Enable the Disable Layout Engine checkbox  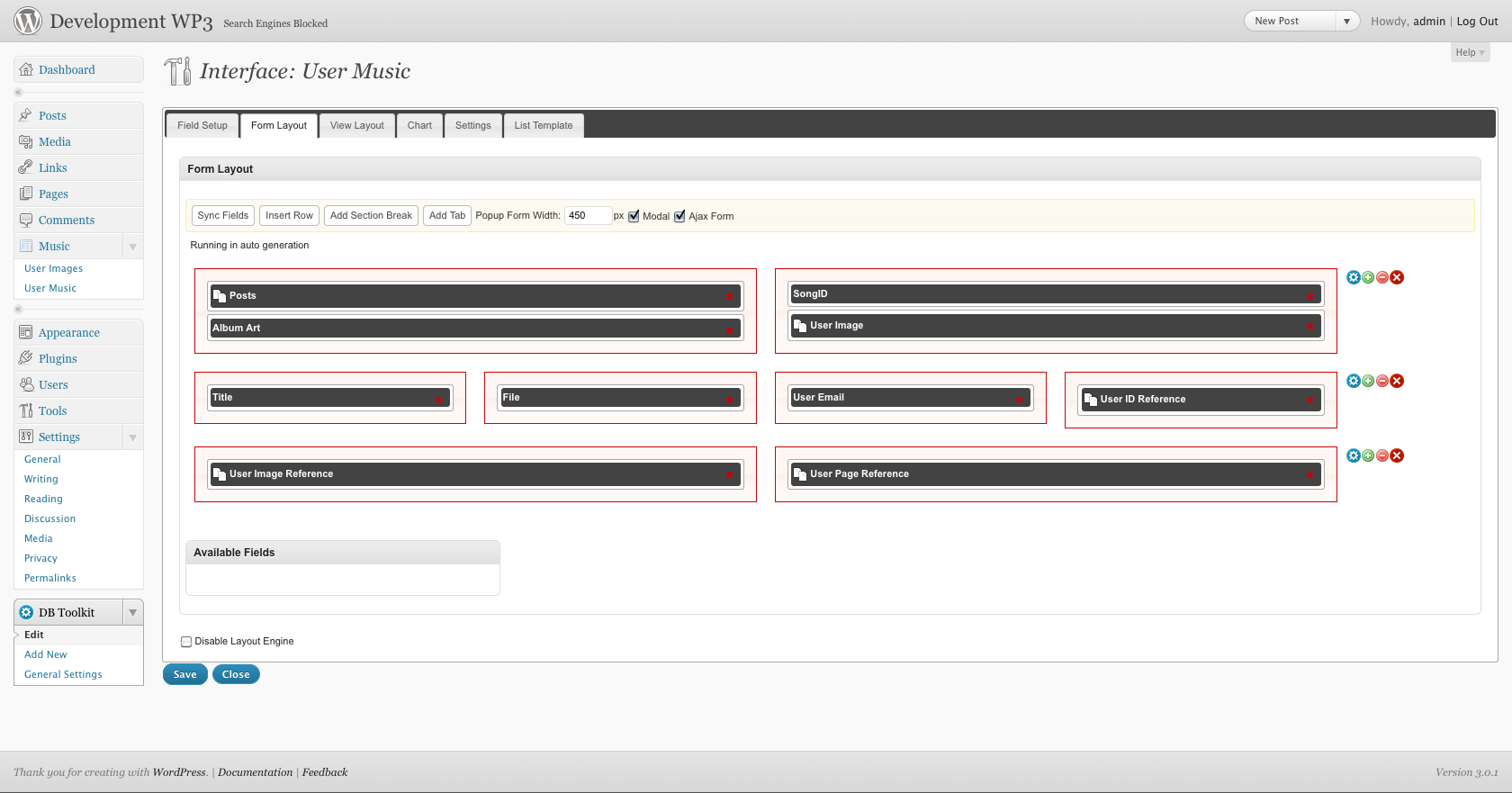[186, 642]
